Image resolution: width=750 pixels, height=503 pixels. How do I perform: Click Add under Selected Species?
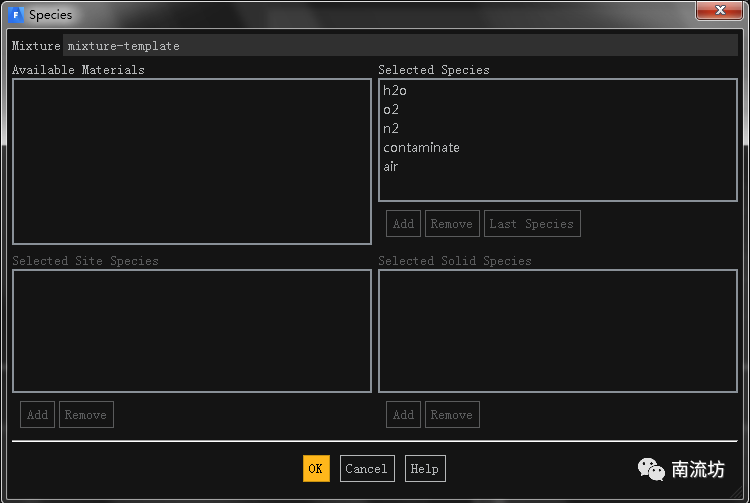tap(403, 224)
